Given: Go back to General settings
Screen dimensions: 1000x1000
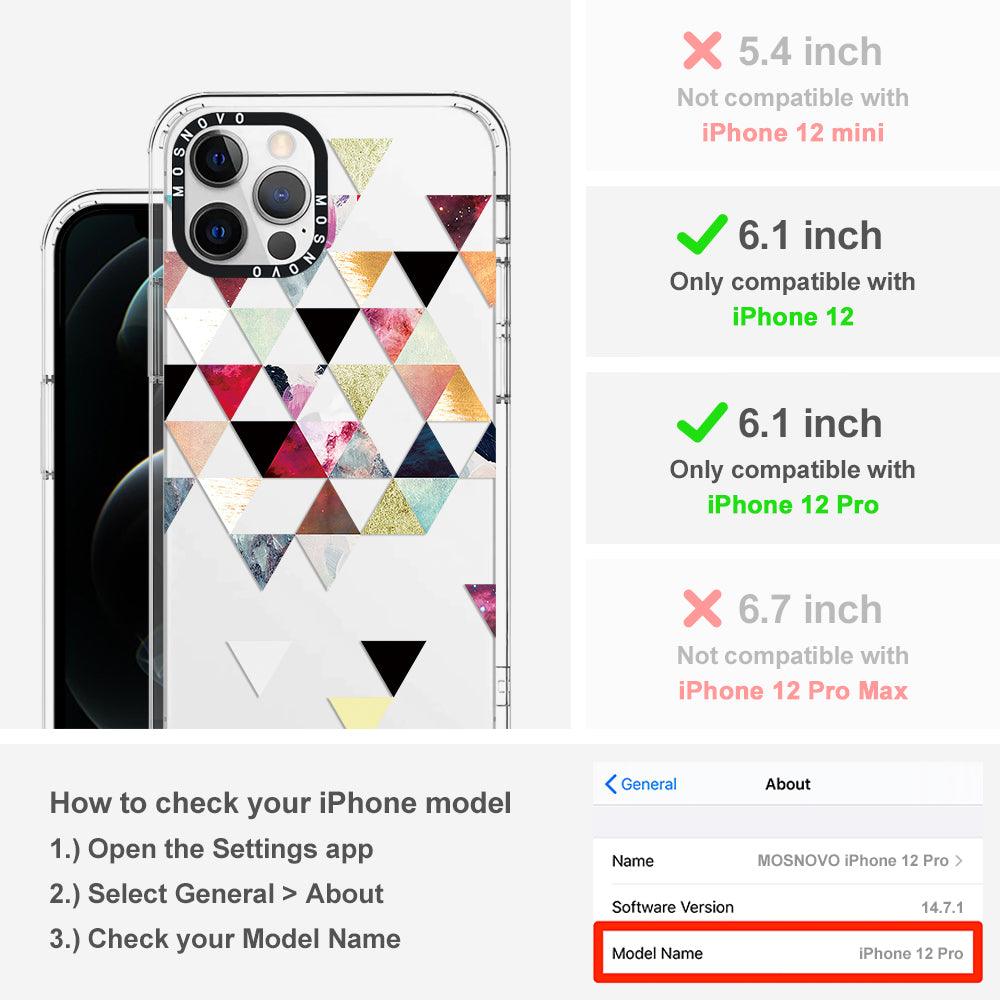Looking at the screenshot, I should 640,784.
